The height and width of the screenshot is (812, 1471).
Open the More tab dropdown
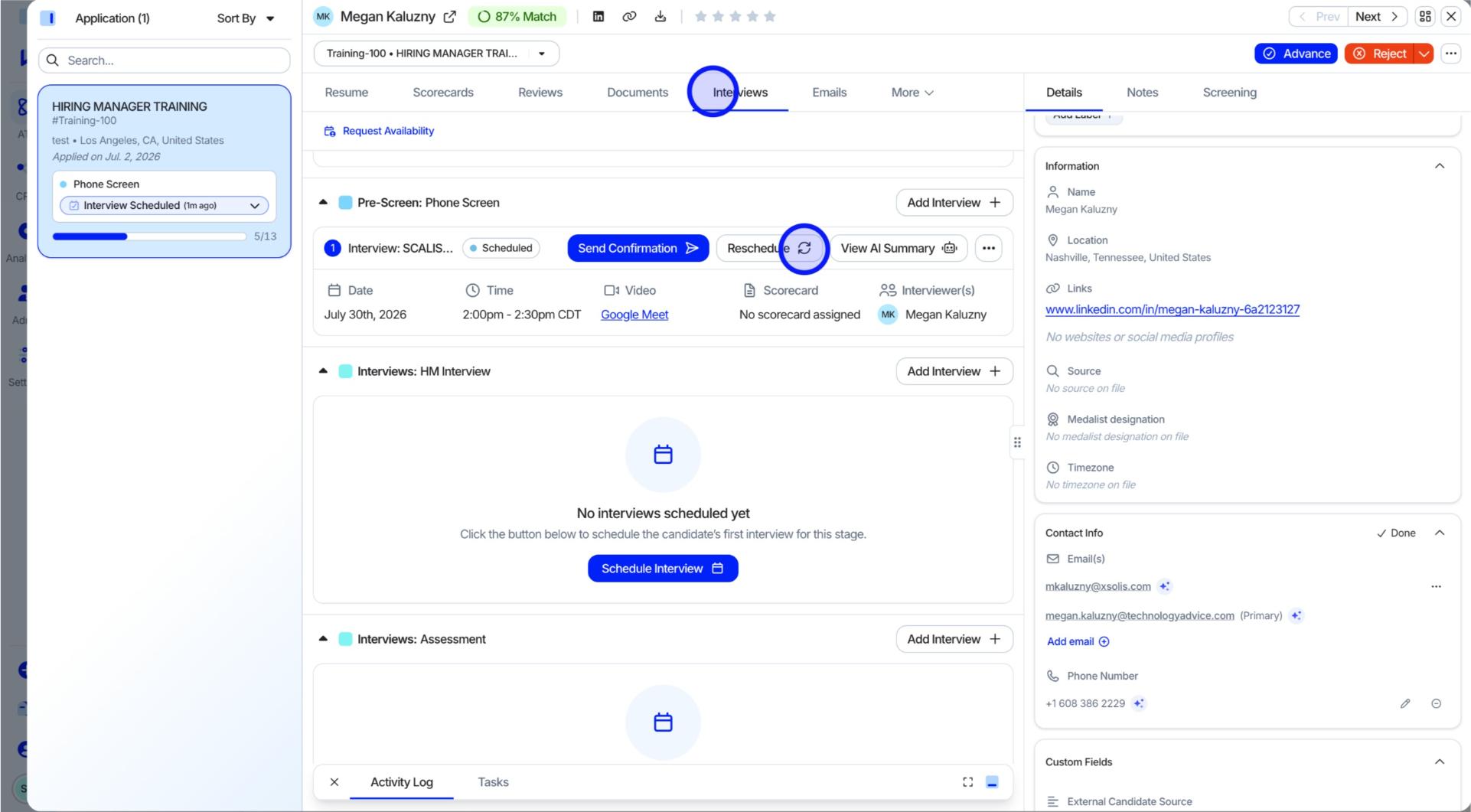912,93
